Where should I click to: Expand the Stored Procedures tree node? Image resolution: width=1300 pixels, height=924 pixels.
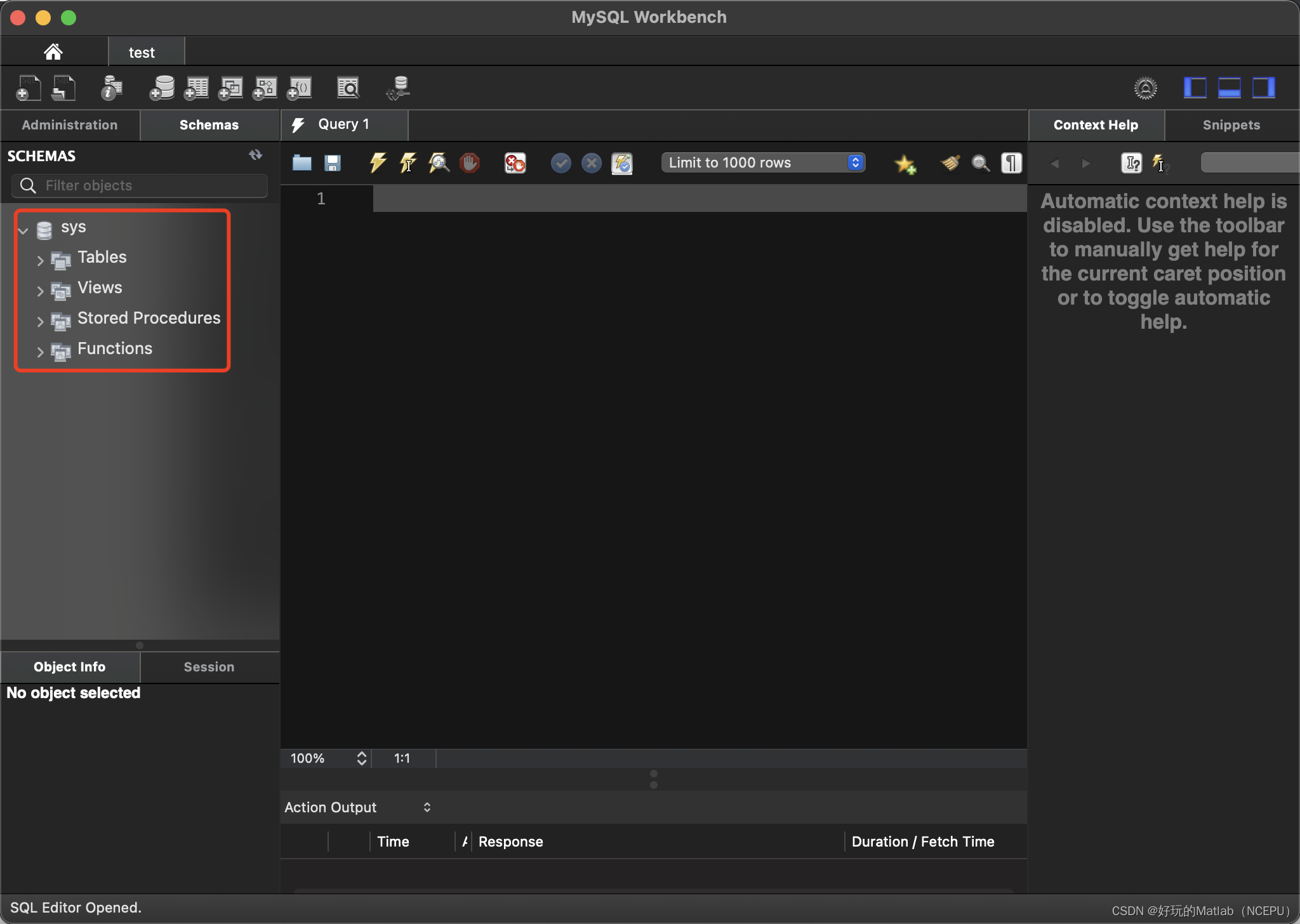click(40, 321)
